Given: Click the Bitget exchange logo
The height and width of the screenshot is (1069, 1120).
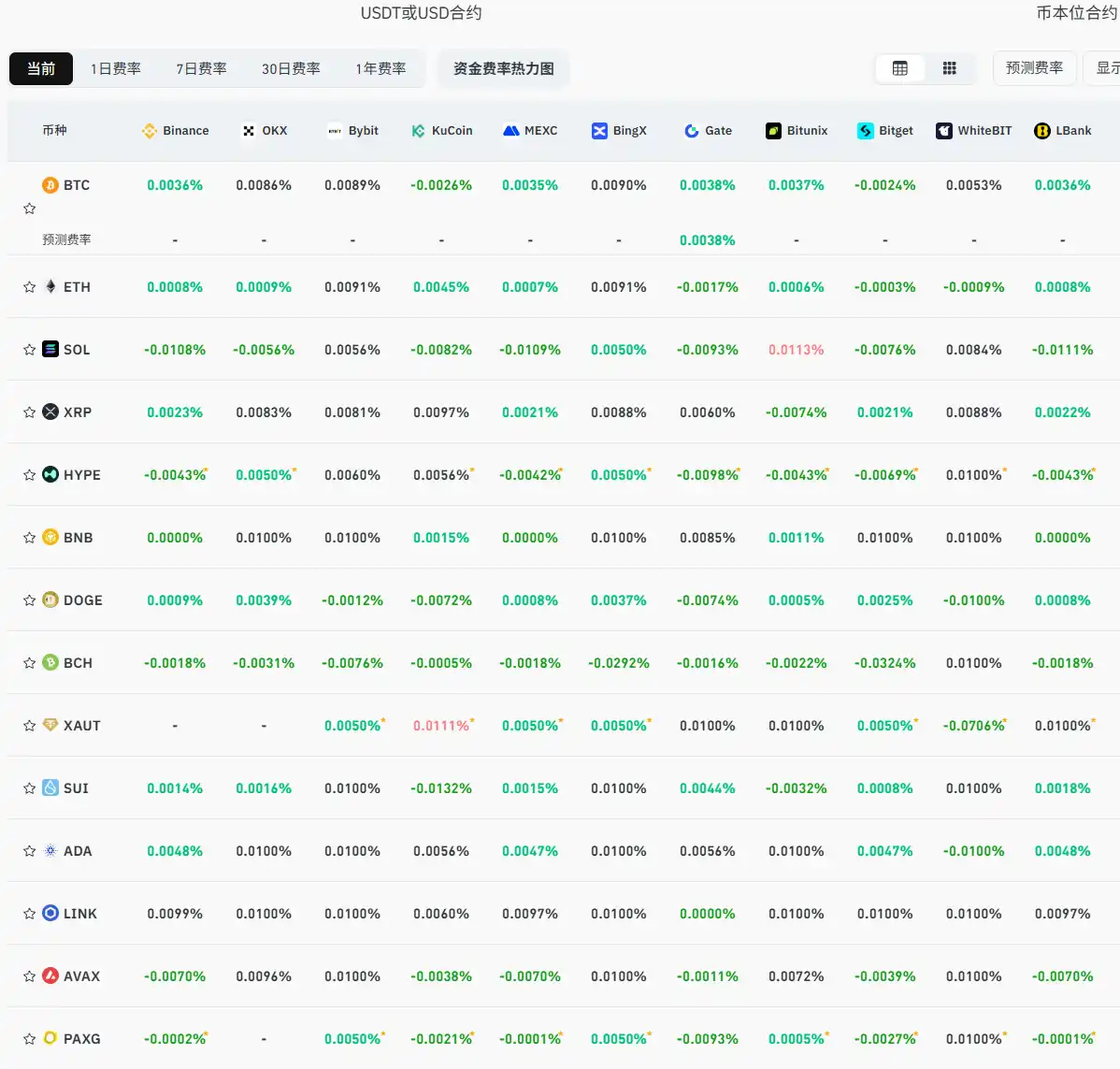Looking at the screenshot, I should (x=866, y=131).
